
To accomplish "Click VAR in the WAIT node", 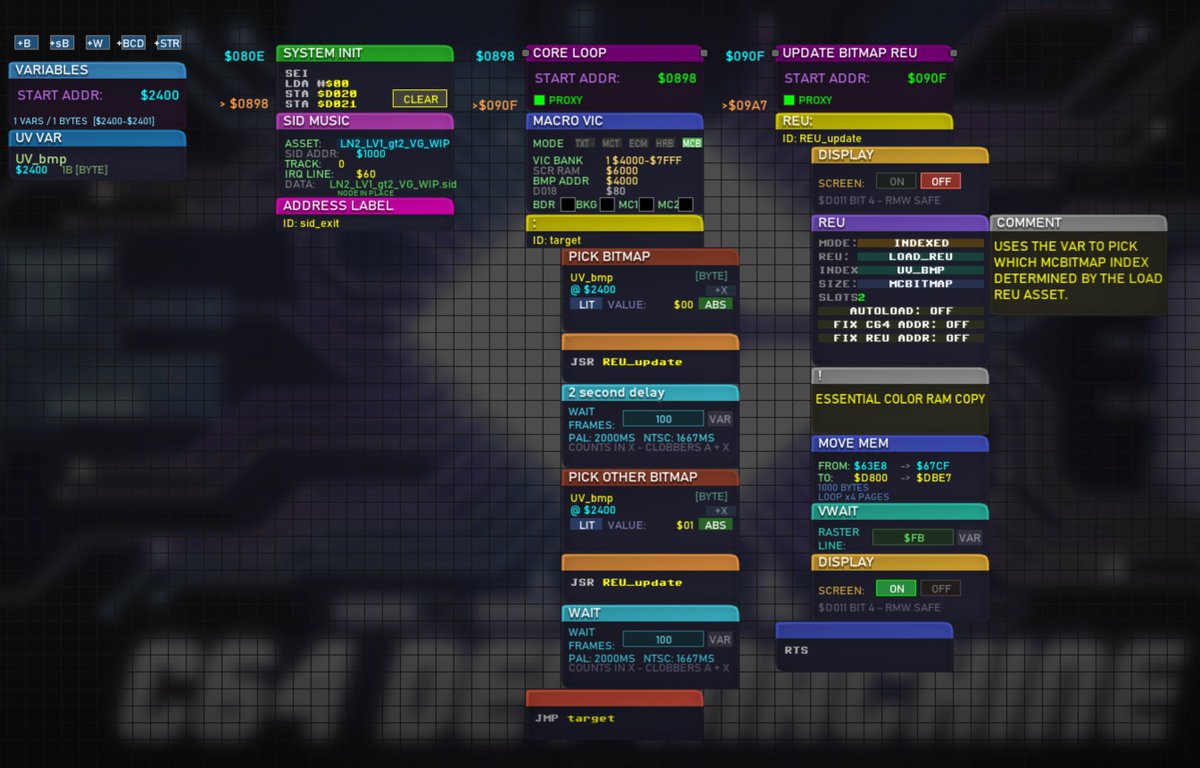I will 720,640.
